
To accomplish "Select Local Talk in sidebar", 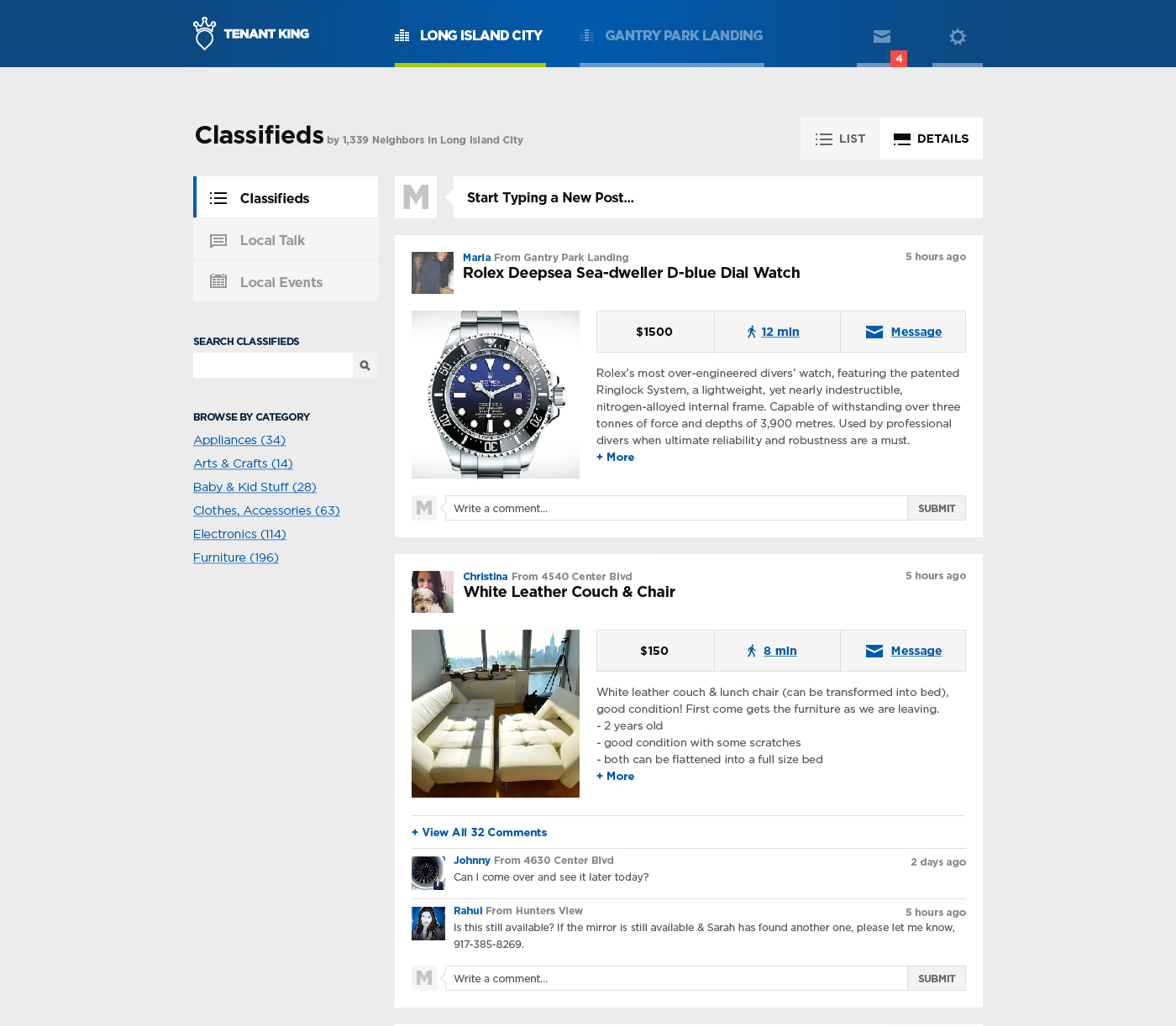I will pyautogui.click(x=272, y=240).
